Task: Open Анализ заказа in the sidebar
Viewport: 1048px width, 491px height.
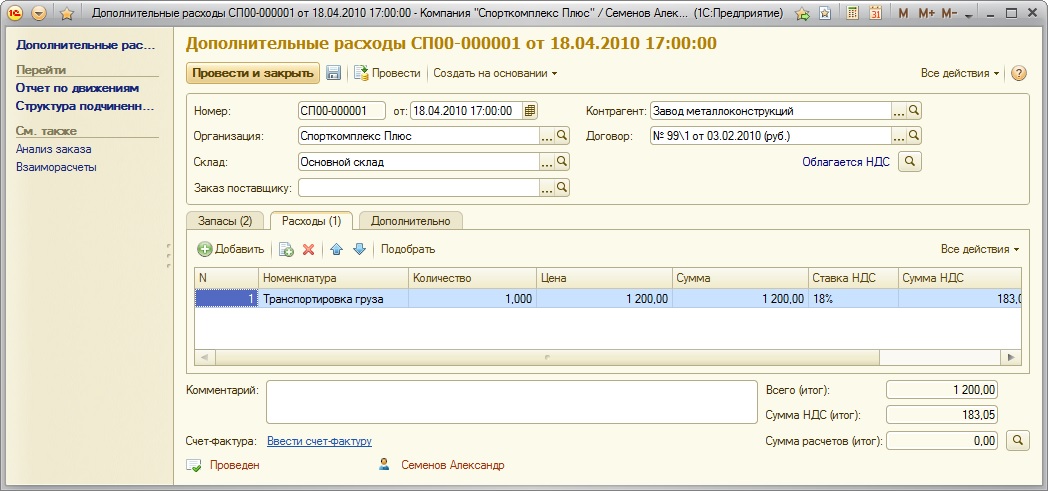Action: tap(53, 149)
